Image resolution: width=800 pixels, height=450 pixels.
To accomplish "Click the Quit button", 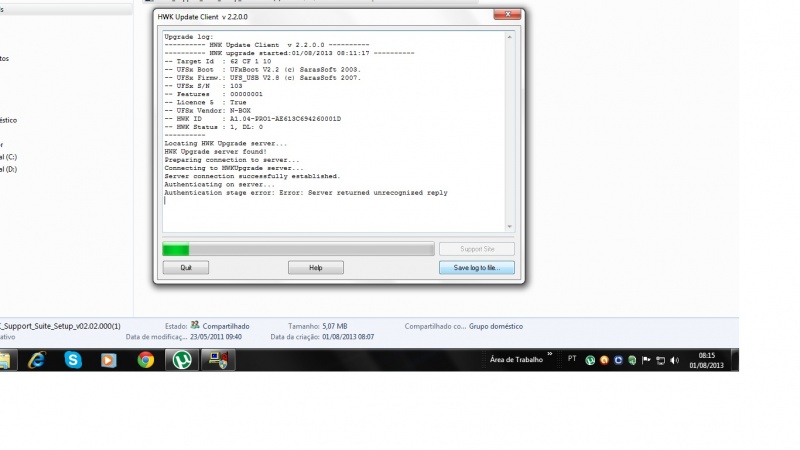I will tap(186, 267).
